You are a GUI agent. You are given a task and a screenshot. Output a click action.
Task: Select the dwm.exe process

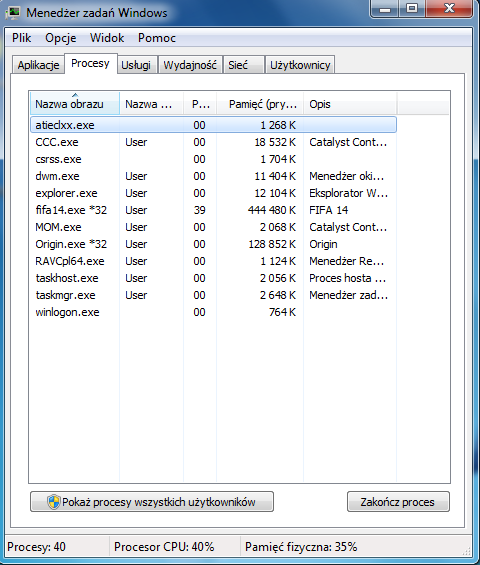(213, 176)
